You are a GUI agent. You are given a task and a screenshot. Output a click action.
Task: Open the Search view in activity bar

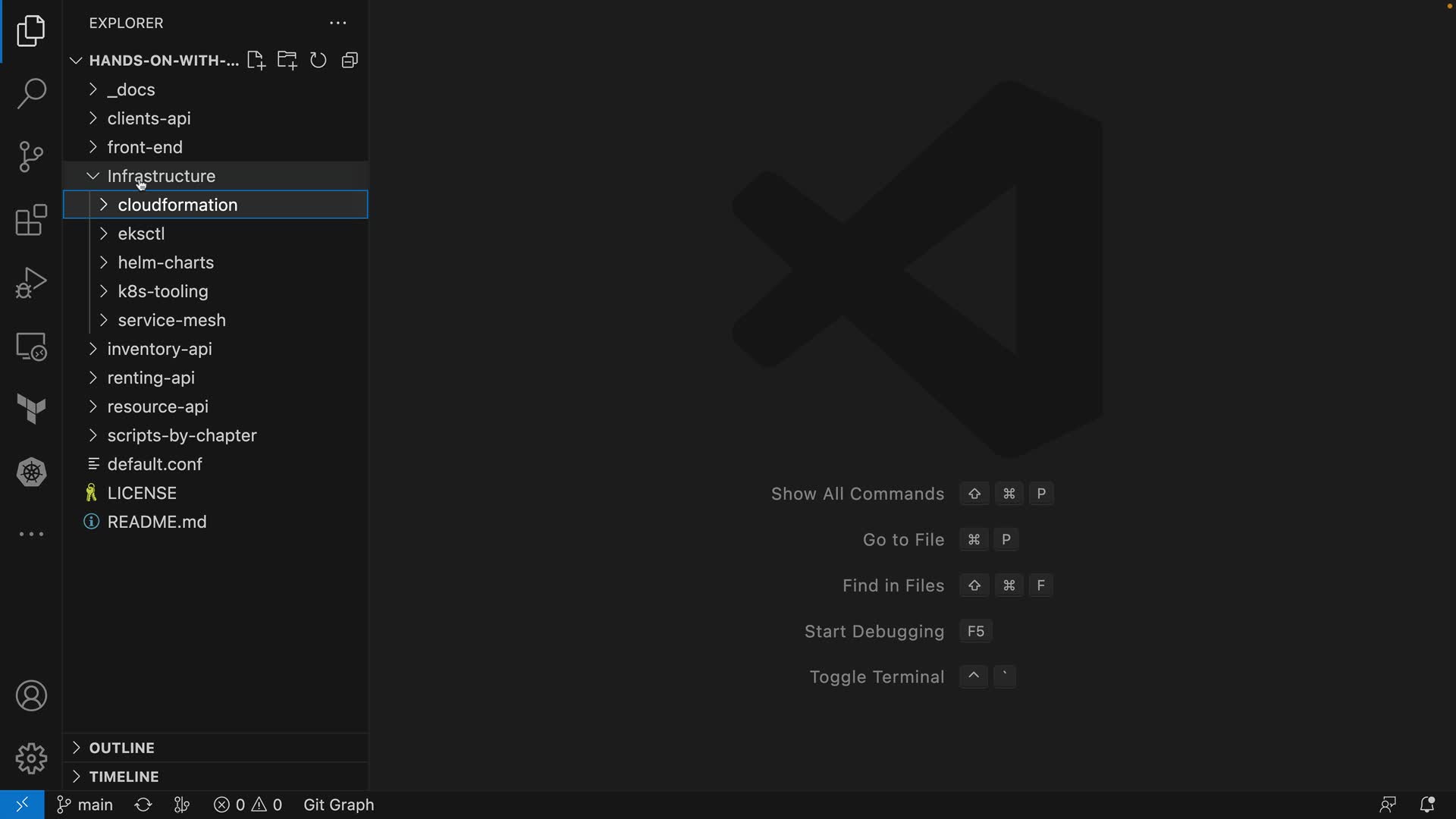click(x=31, y=94)
